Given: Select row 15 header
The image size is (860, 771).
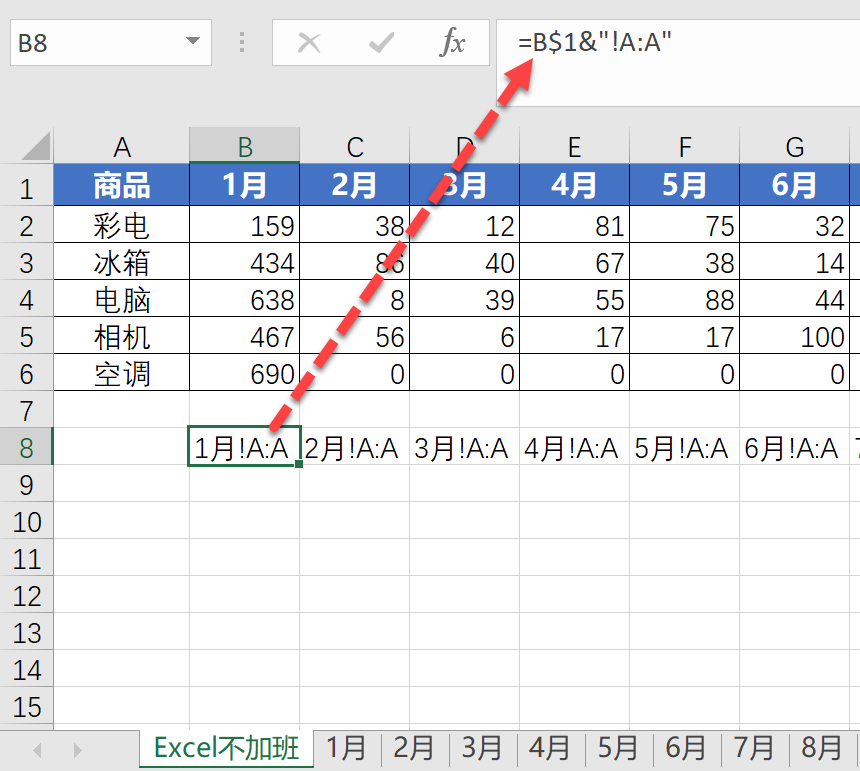Looking at the screenshot, I should pos(26,706).
